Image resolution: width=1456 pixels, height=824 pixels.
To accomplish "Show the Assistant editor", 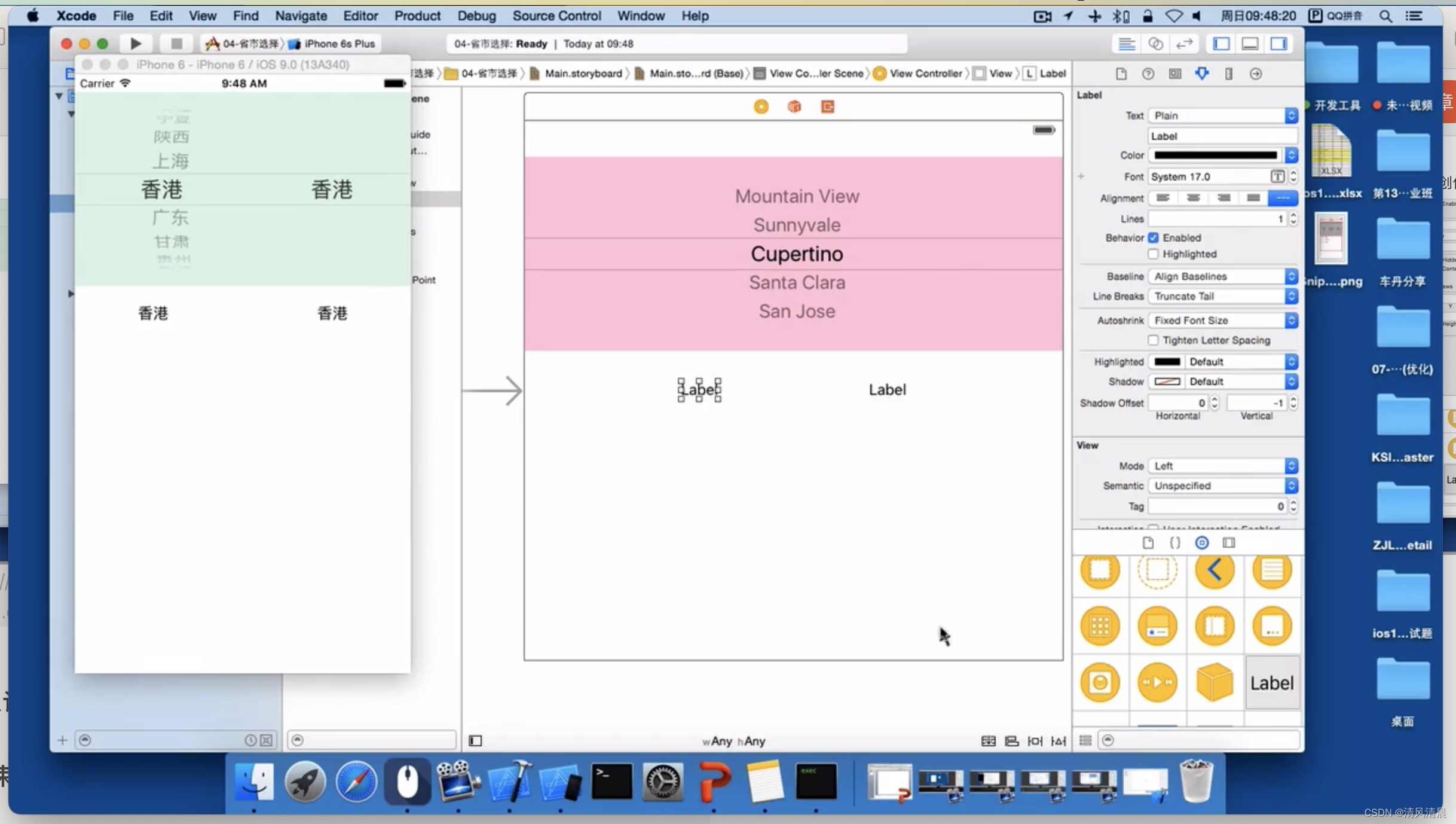I will [x=1155, y=44].
